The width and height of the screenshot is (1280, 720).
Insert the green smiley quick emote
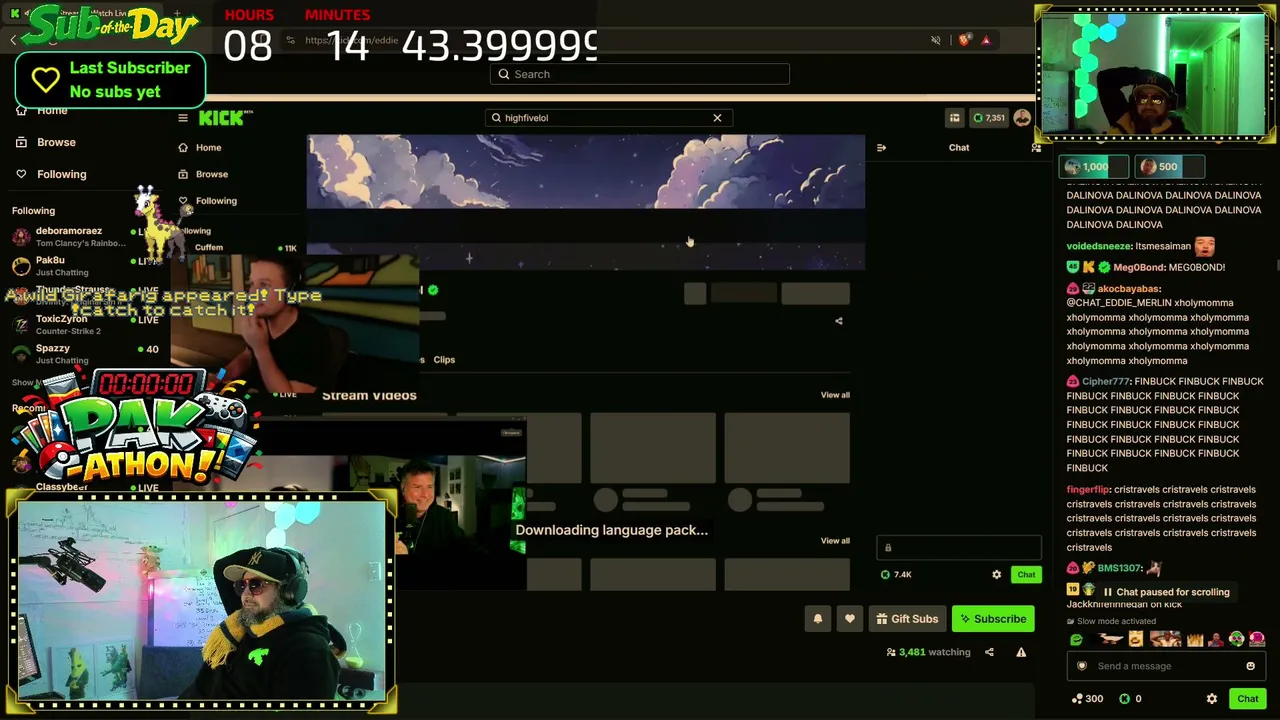click(1076, 640)
